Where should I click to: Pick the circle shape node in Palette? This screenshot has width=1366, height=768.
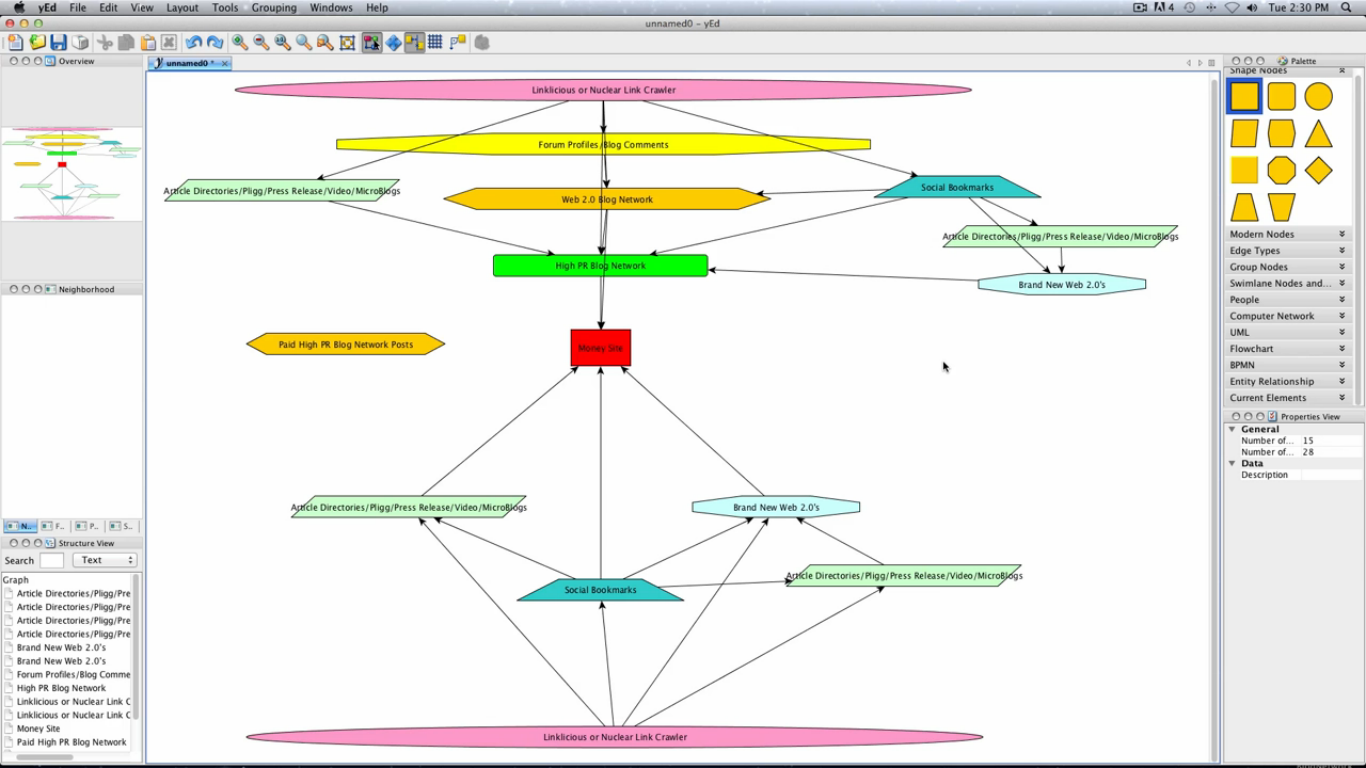(x=1318, y=97)
